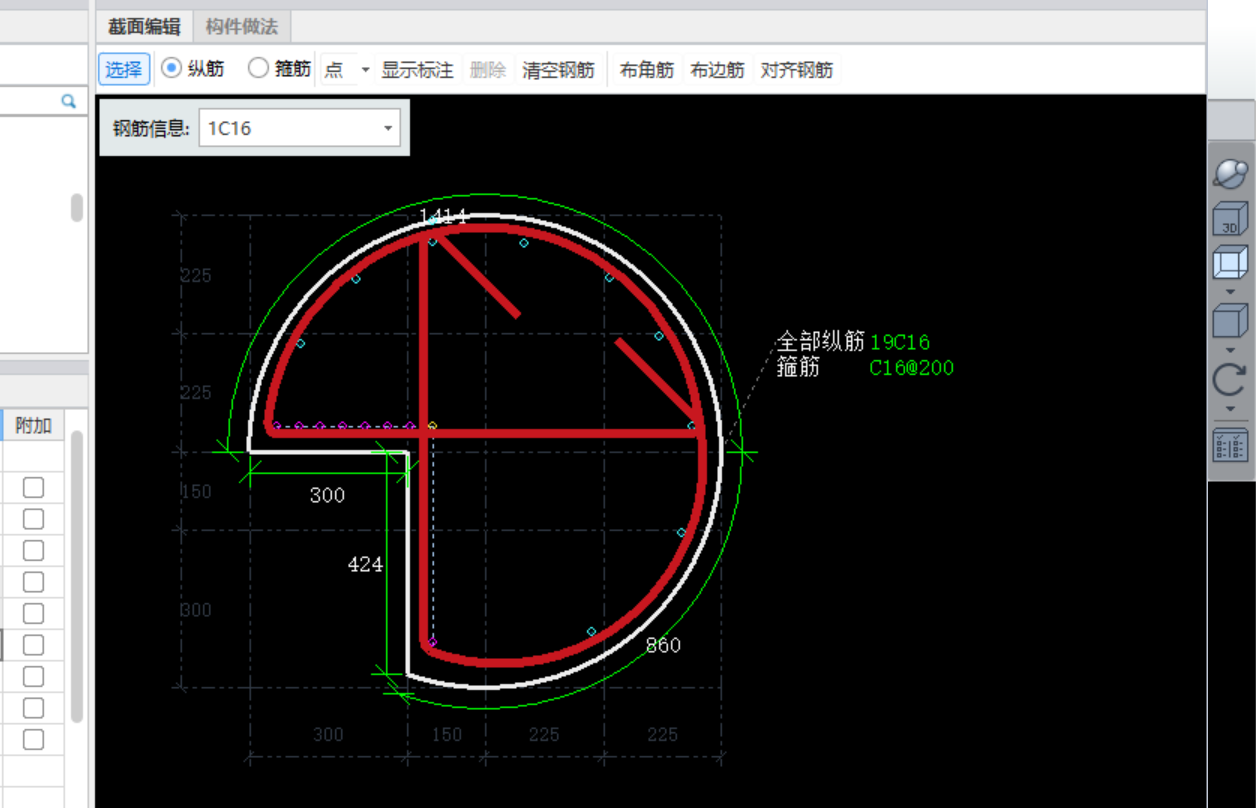
Task: Click the 附加 column header
Action: pyautogui.click(x=33, y=425)
